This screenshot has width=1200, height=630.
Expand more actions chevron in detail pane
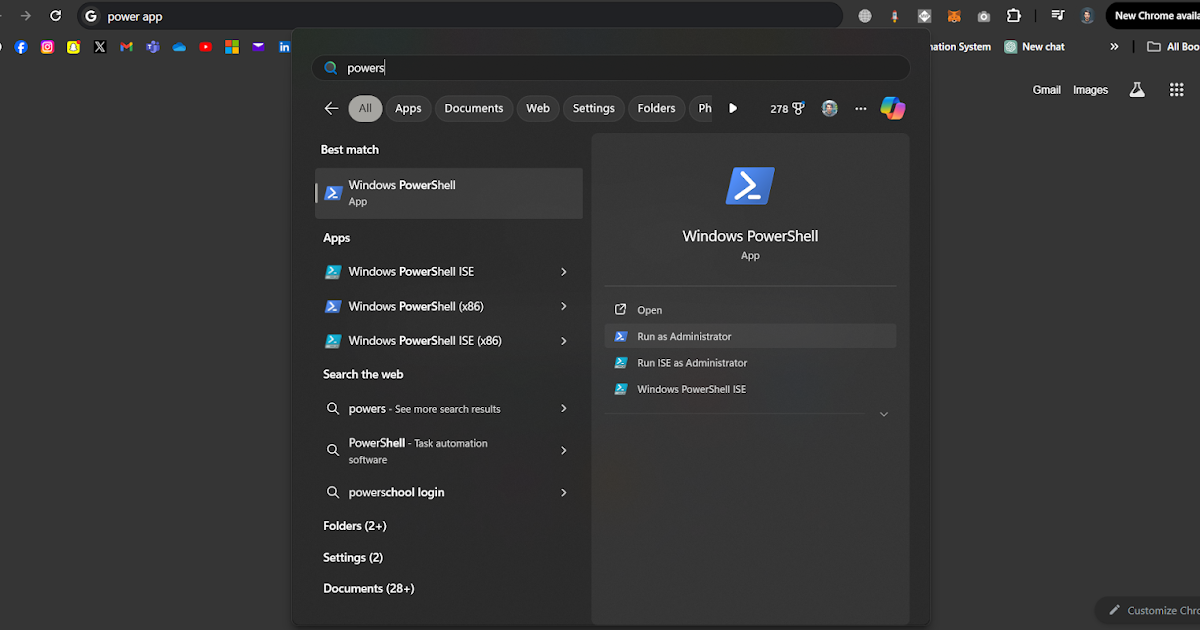884,414
